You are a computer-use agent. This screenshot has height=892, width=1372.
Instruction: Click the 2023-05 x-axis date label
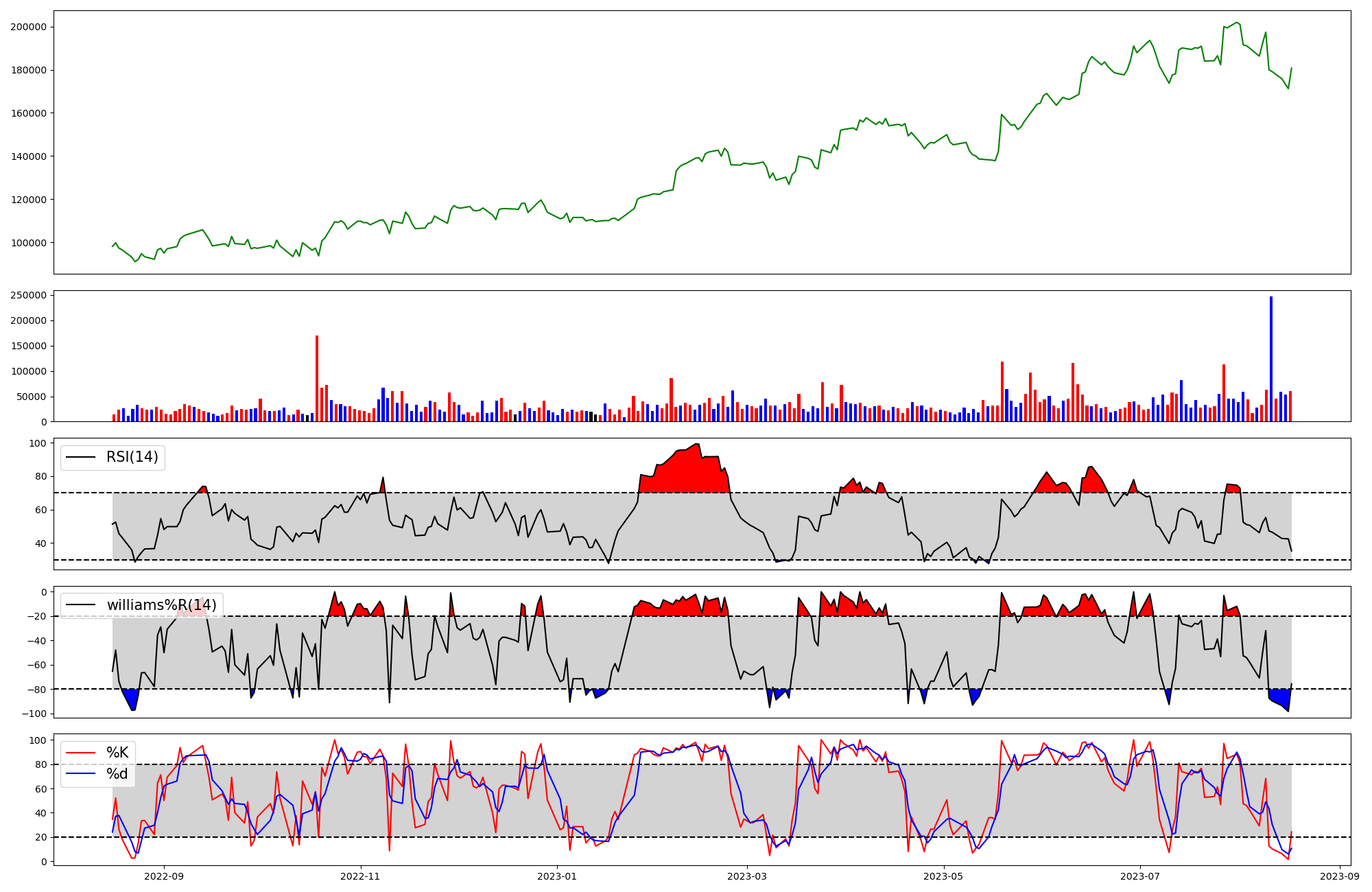(x=943, y=876)
